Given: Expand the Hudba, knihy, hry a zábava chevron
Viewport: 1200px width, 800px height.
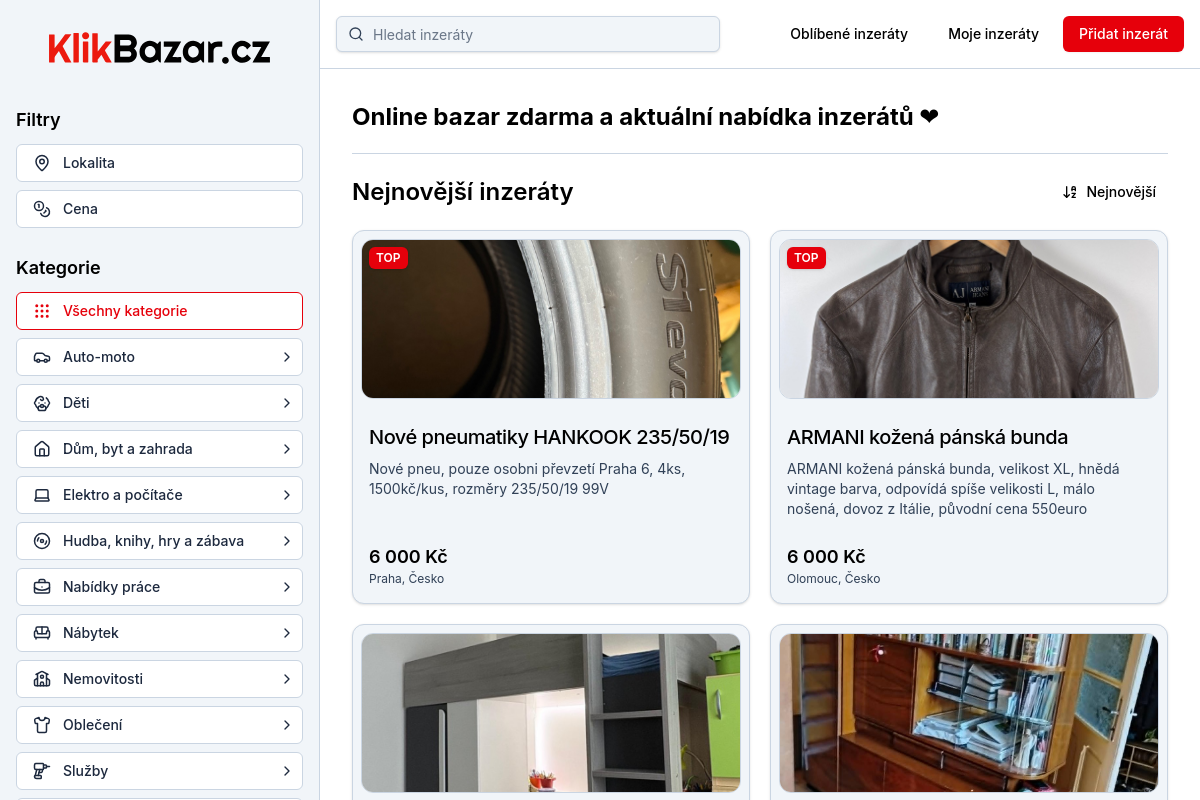Looking at the screenshot, I should 286,541.
